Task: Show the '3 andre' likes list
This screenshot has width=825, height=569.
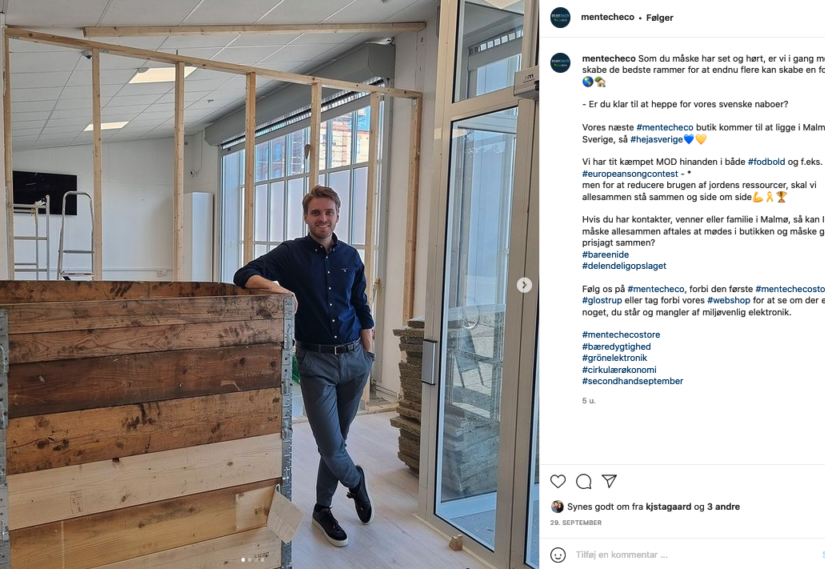Action: (x=723, y=507)
